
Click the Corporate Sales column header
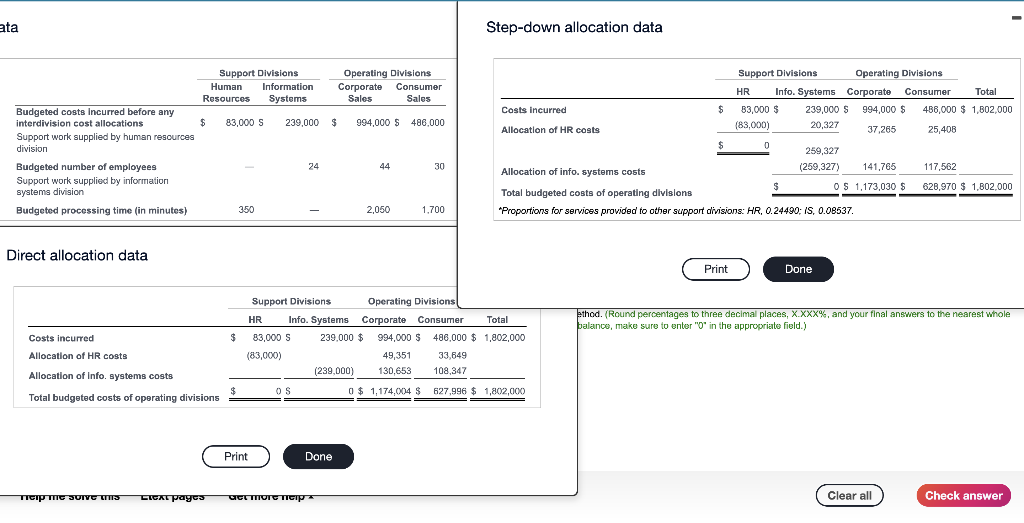[x=360, y=93]
